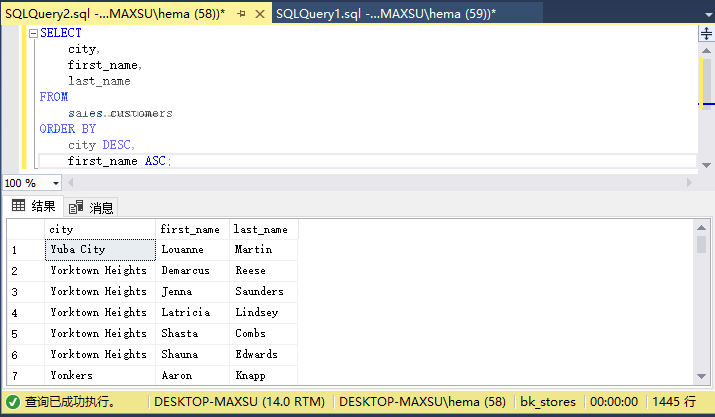This screenshot has height=417, width=715.
Task: Select the Louanne cell
Action: click(x=192, y=250)
